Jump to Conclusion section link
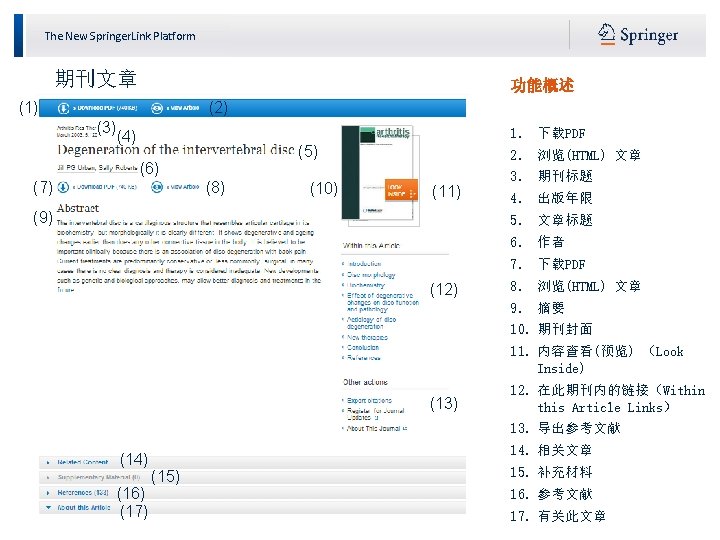This screenshot has height=540, width=720. click(x=363, y=347)
